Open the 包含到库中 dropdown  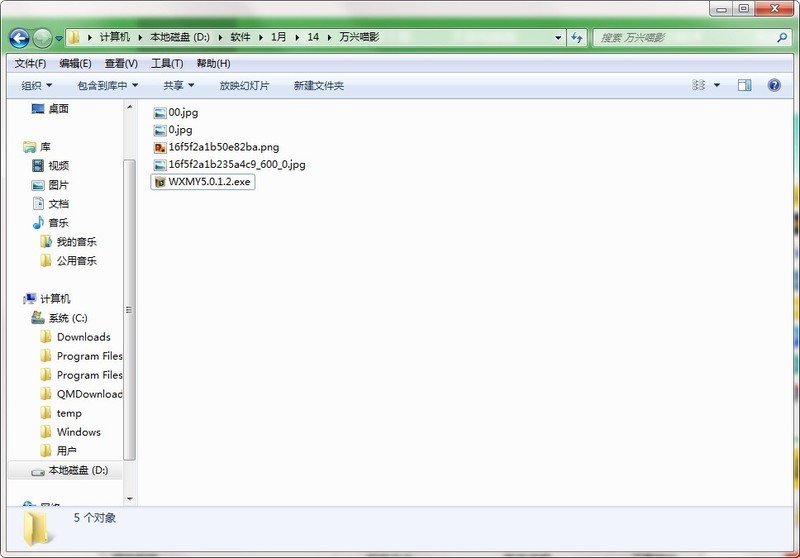(108, 86)
